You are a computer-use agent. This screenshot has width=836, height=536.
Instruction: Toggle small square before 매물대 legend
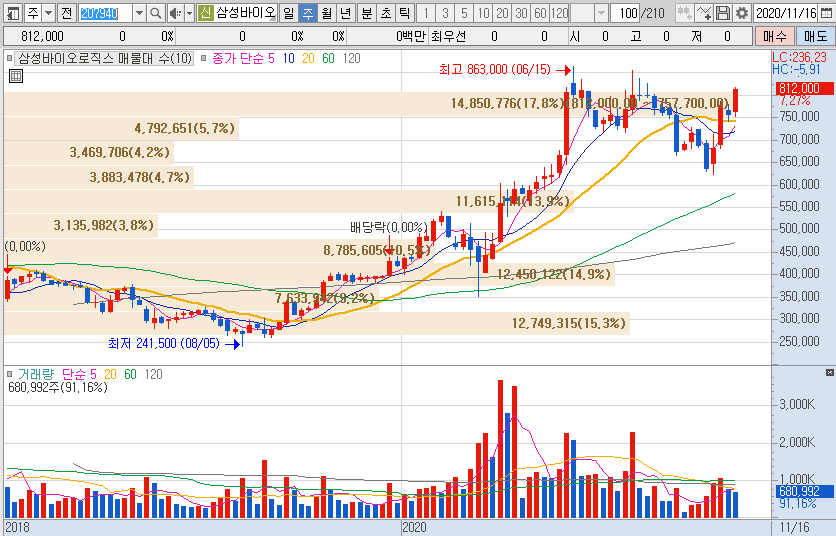coord(9,58)
